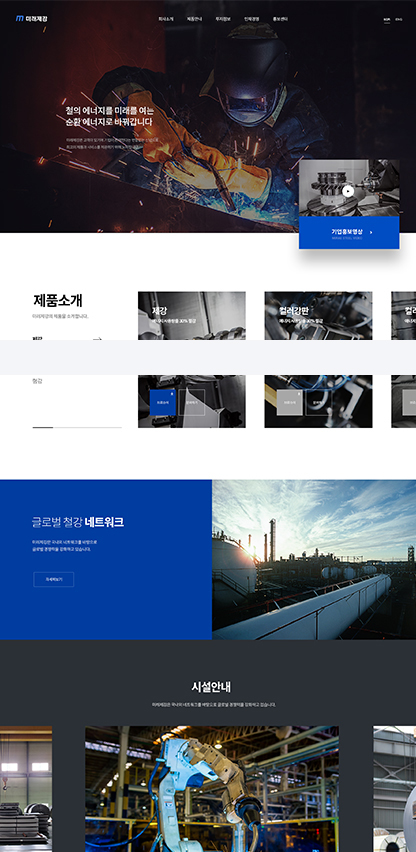Switch language to KOR
Screen dimensions: 416x852
pos(387,20)
